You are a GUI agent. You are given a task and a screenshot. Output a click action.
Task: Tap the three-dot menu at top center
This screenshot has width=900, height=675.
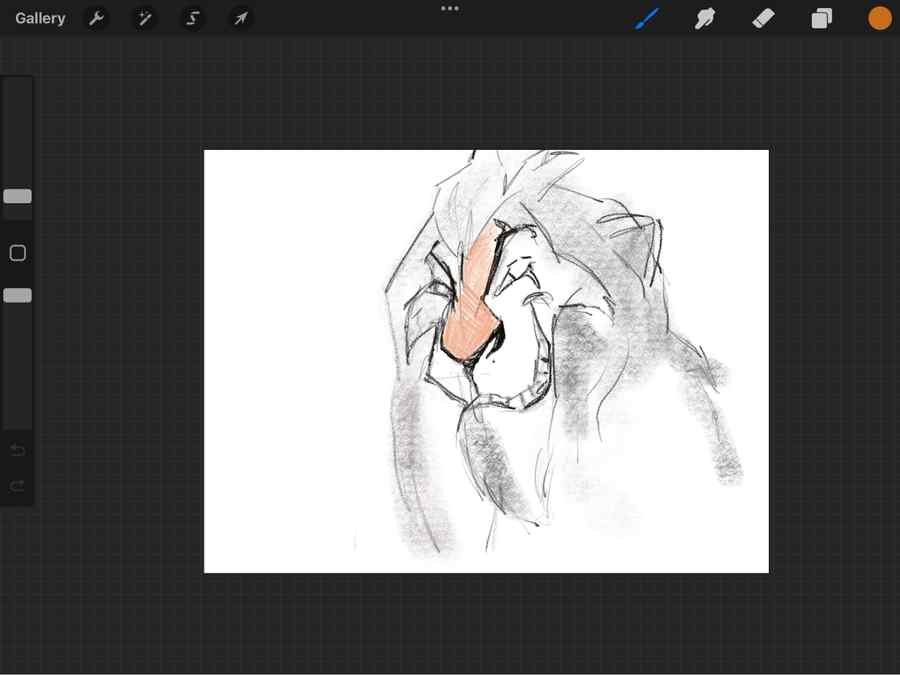click(x=450, y=9)
